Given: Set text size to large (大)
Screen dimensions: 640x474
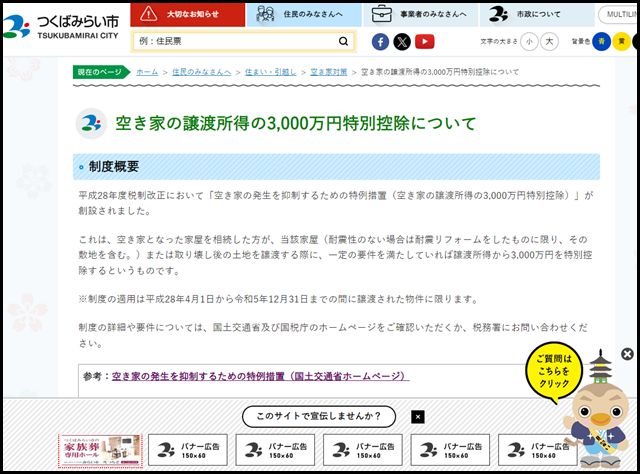Looking at the screenshot, I should click(x=549, y=42).
